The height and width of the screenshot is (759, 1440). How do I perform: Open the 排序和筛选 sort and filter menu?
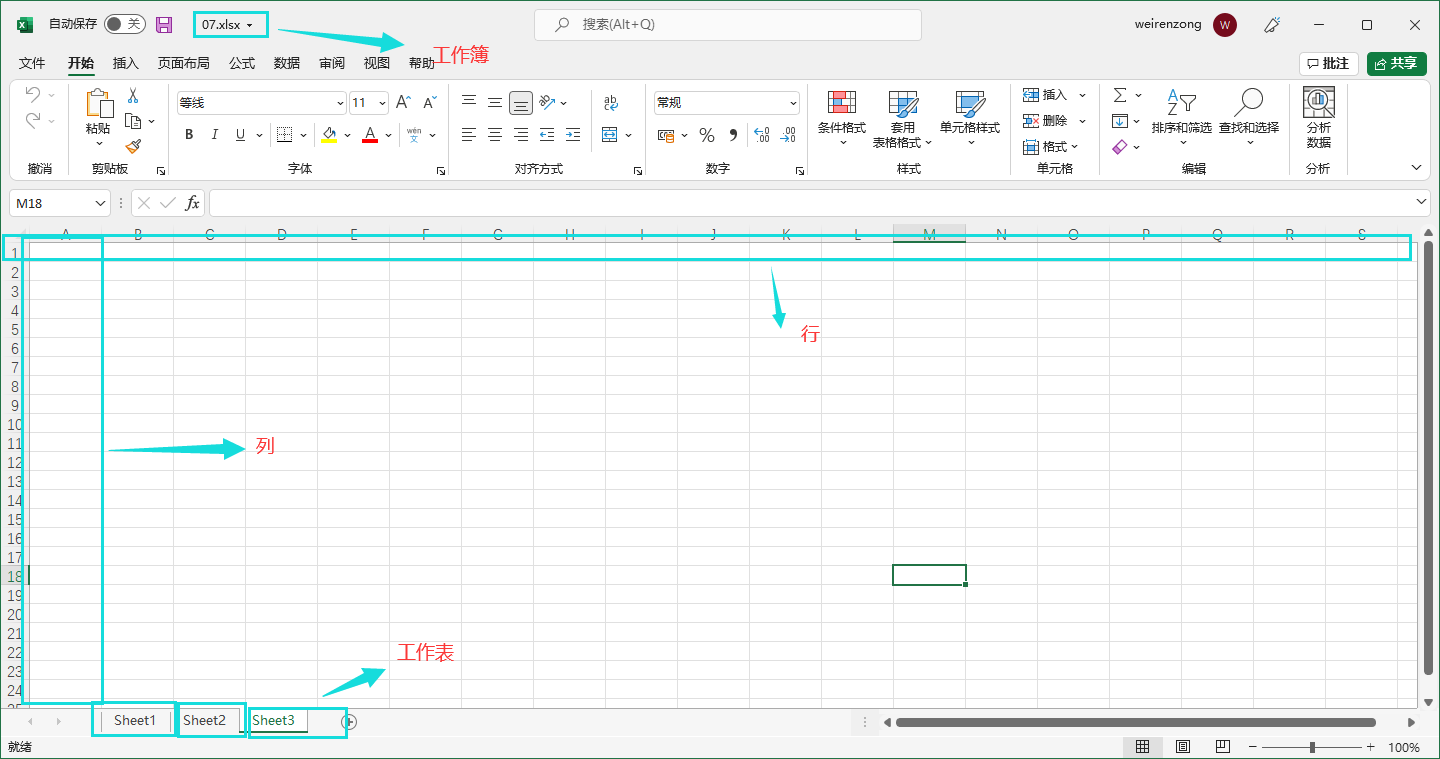click(1181, 118)
